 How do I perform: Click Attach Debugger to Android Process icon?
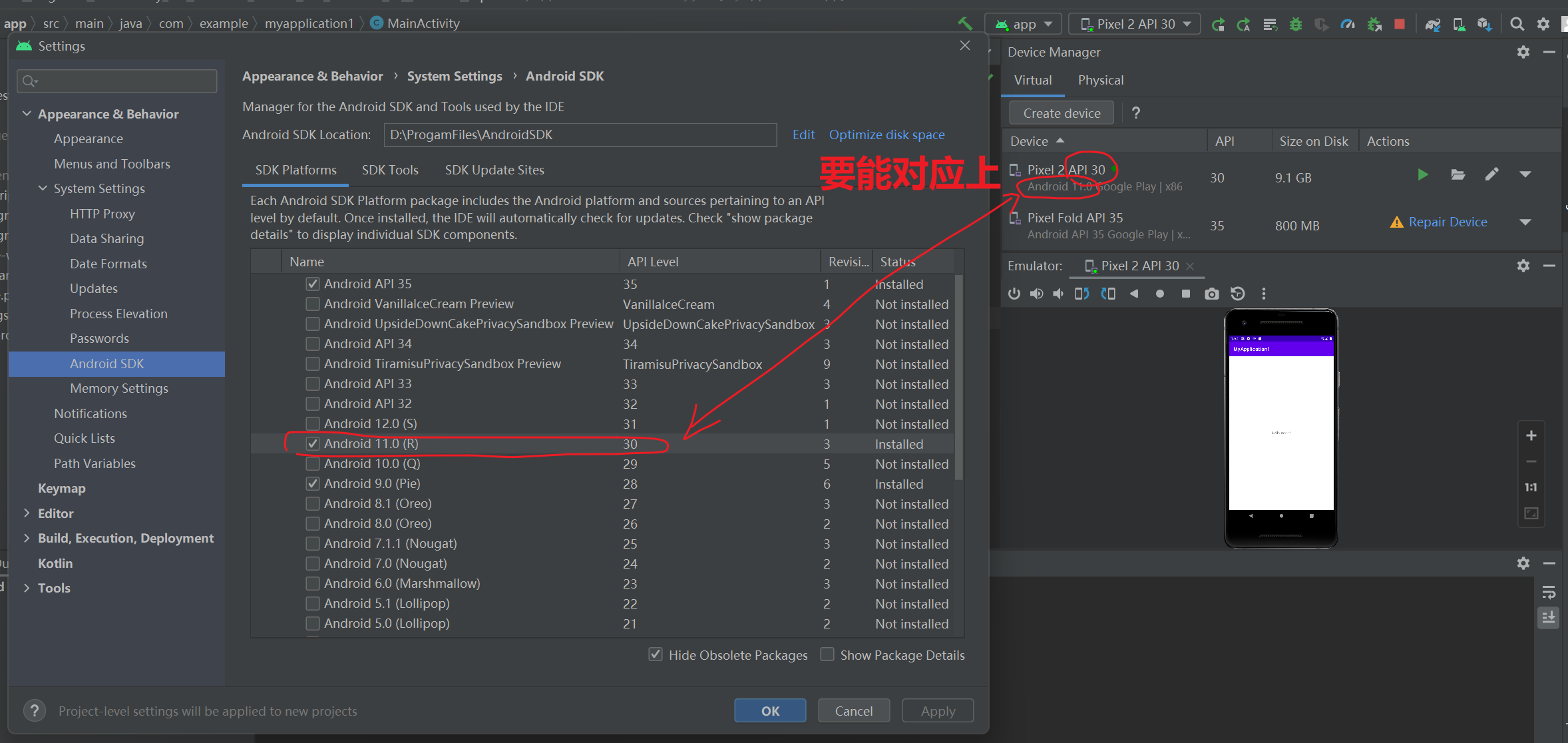point(1374,25)
